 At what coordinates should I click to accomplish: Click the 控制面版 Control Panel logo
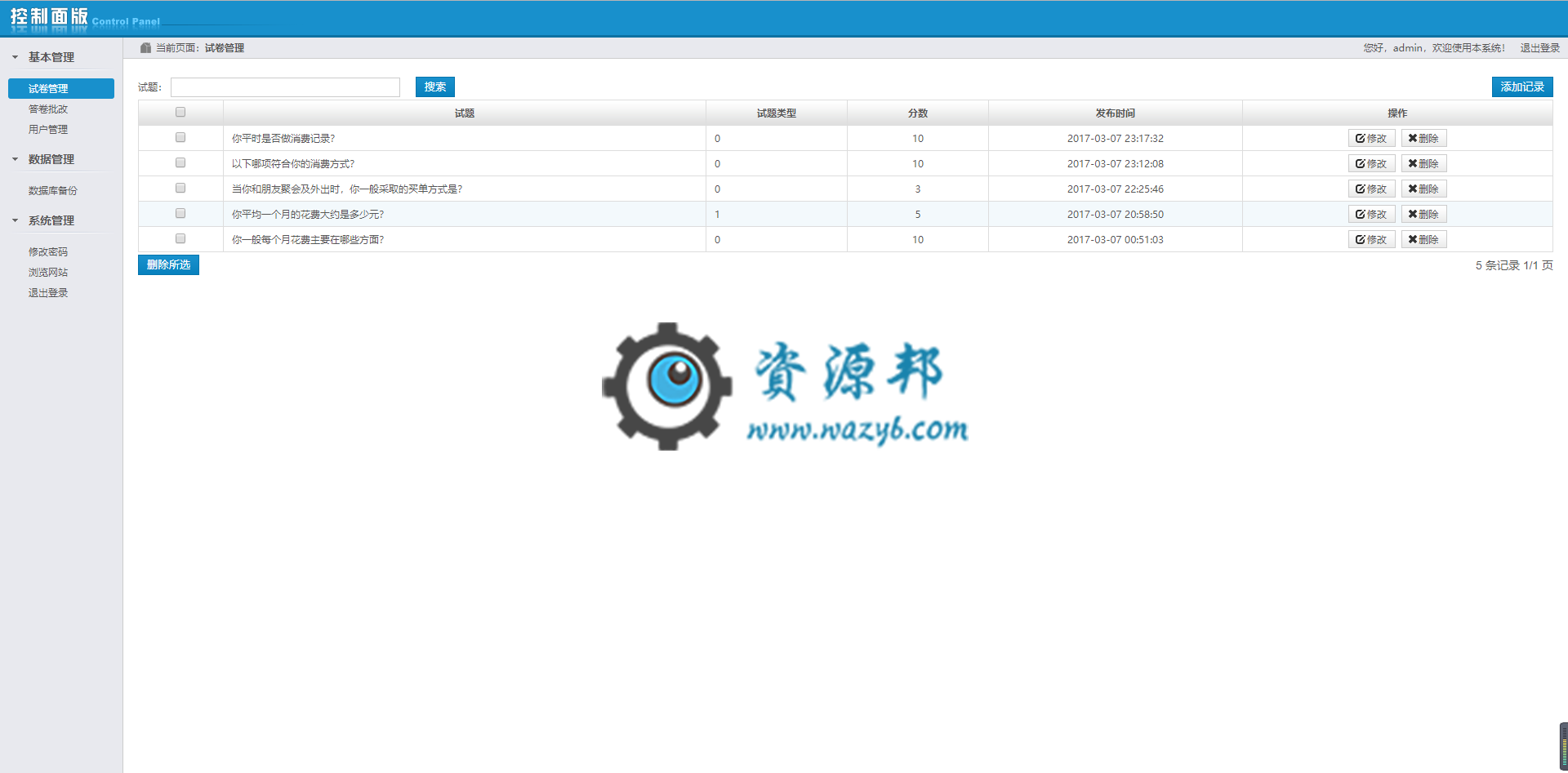pyautogui.click(x=85, y=18)
